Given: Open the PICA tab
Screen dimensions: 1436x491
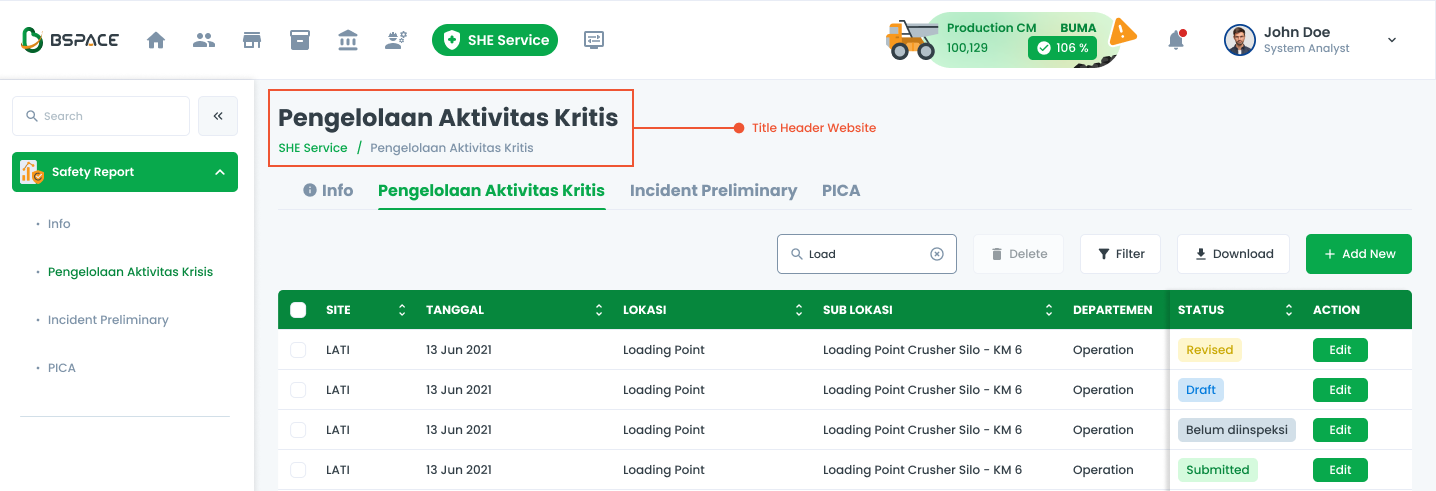Looking at the screenshot, I should (x=840, y=190).
